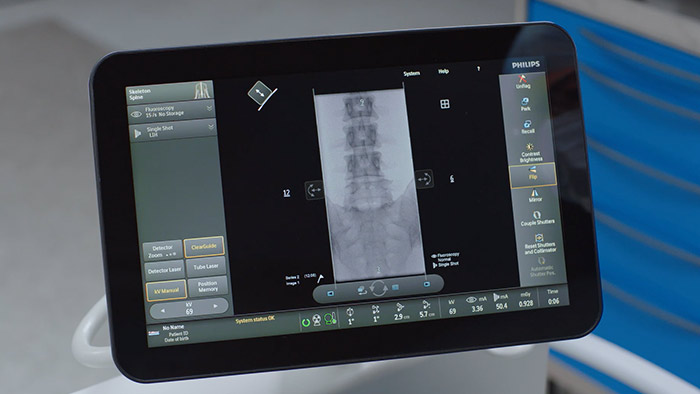The width and height of the screenshot is (700, 394).
Task: Click the Position Memory button
Action: coord(207,286)
